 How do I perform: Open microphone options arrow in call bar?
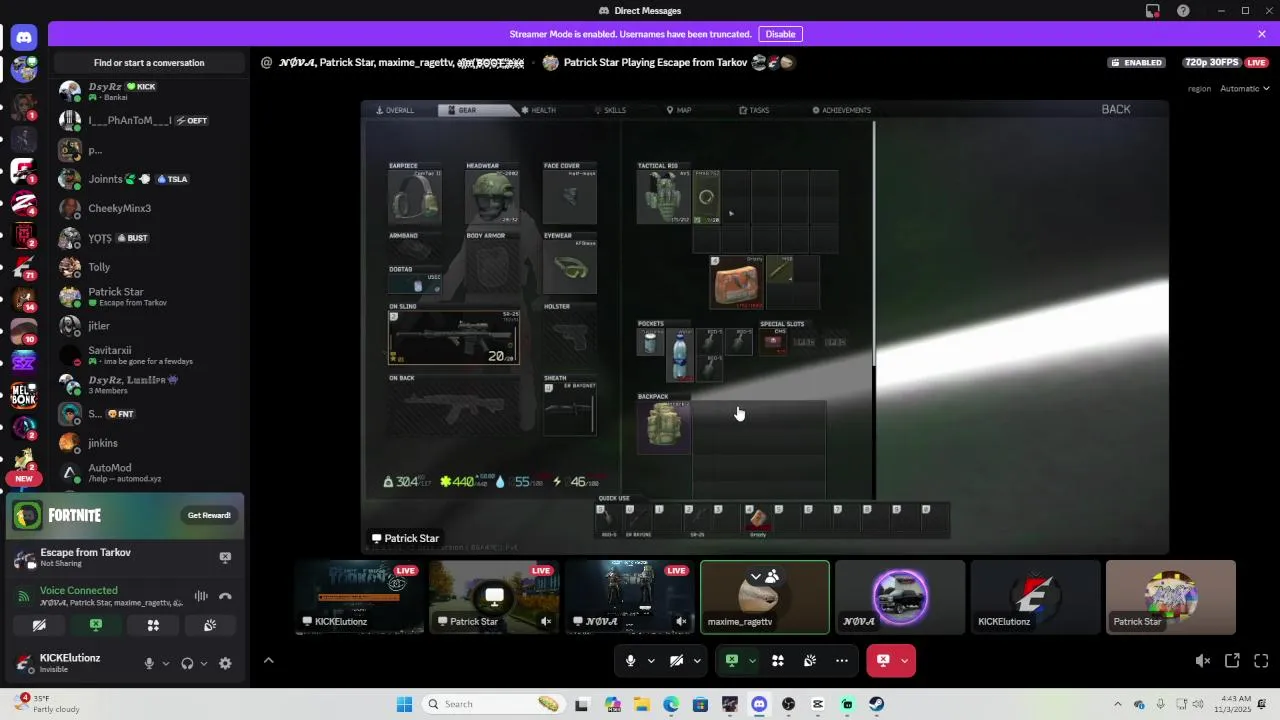click(x=651, y=661)
